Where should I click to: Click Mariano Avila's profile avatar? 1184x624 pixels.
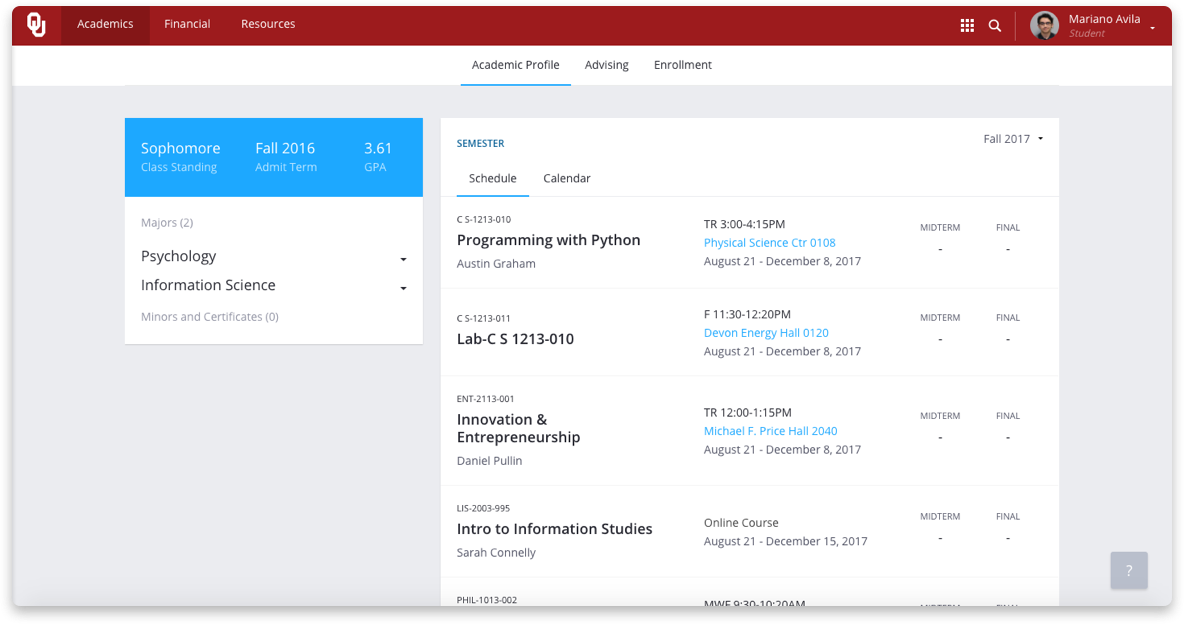click(x=1044, y=26)
